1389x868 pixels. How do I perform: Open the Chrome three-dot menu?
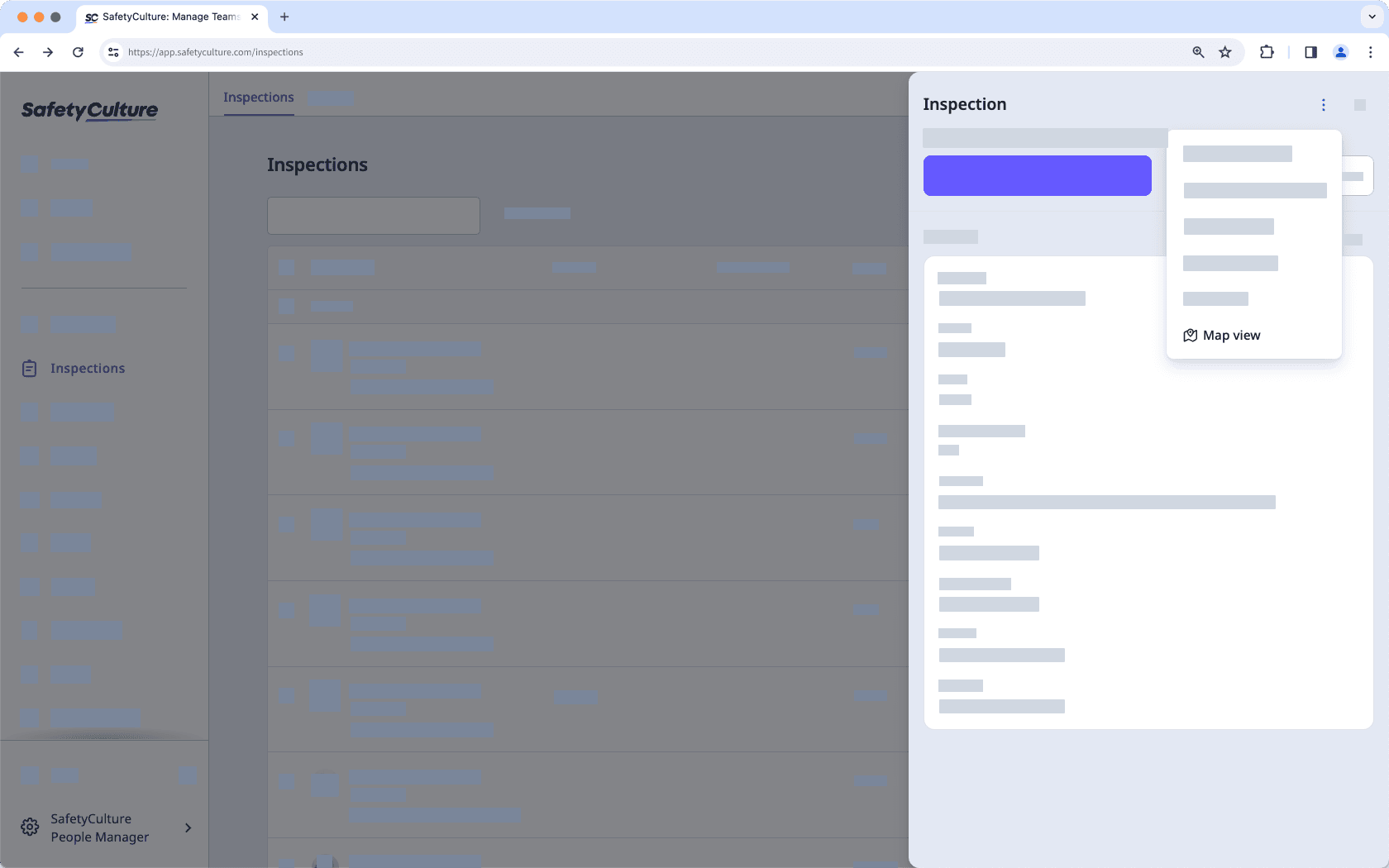[x=1371, y=51]
